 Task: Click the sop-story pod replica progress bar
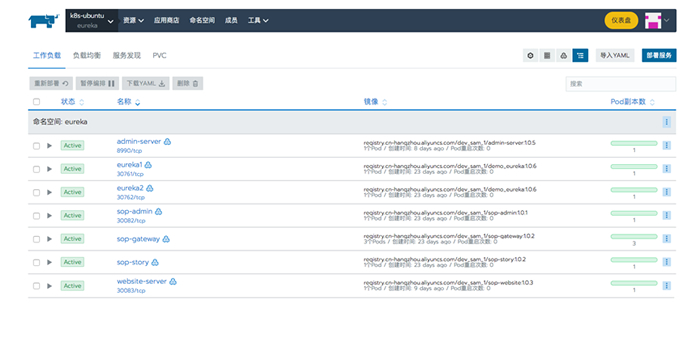pos(634,260)
